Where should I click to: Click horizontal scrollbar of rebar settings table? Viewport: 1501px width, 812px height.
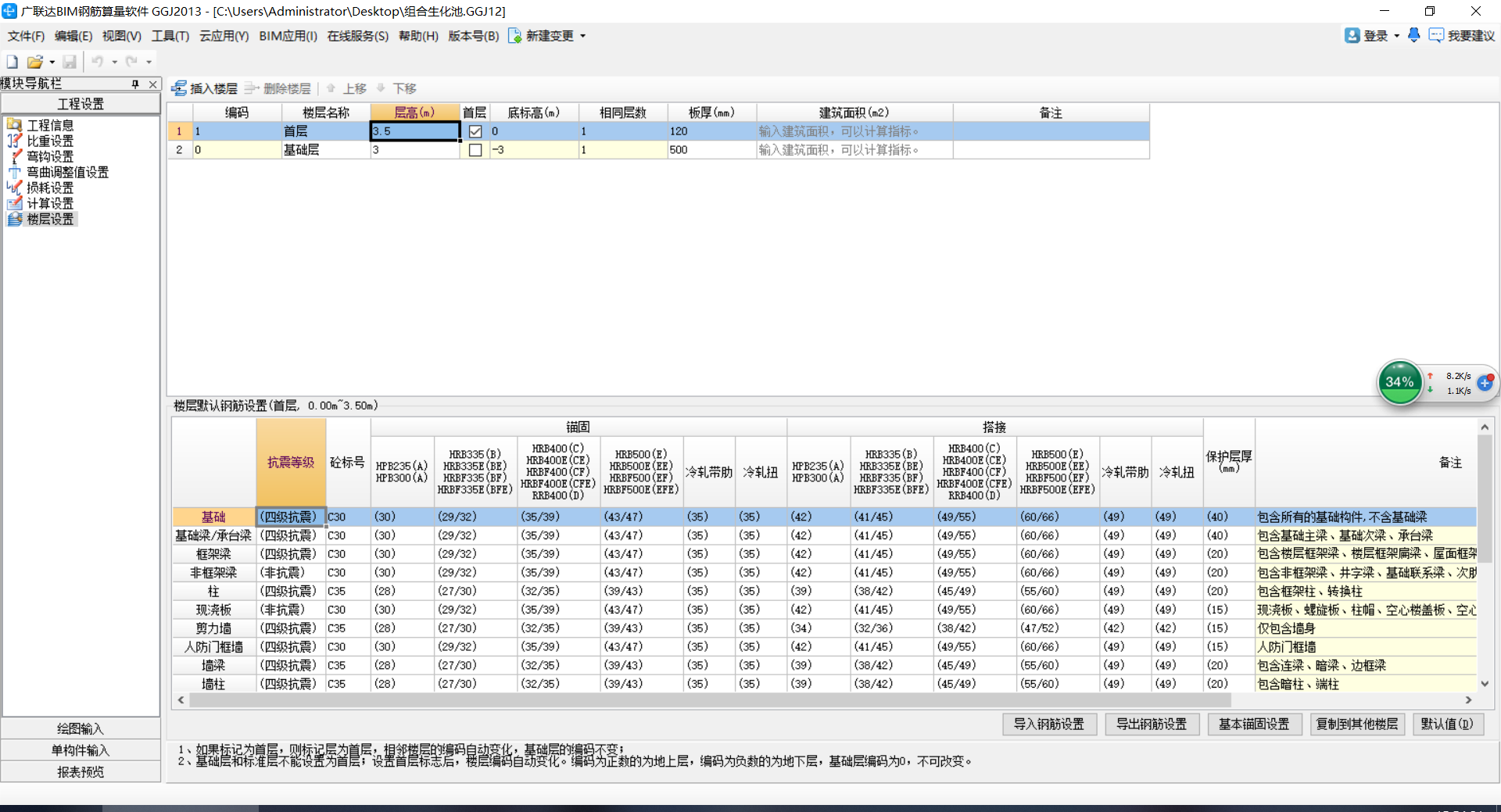coord(710,700)
